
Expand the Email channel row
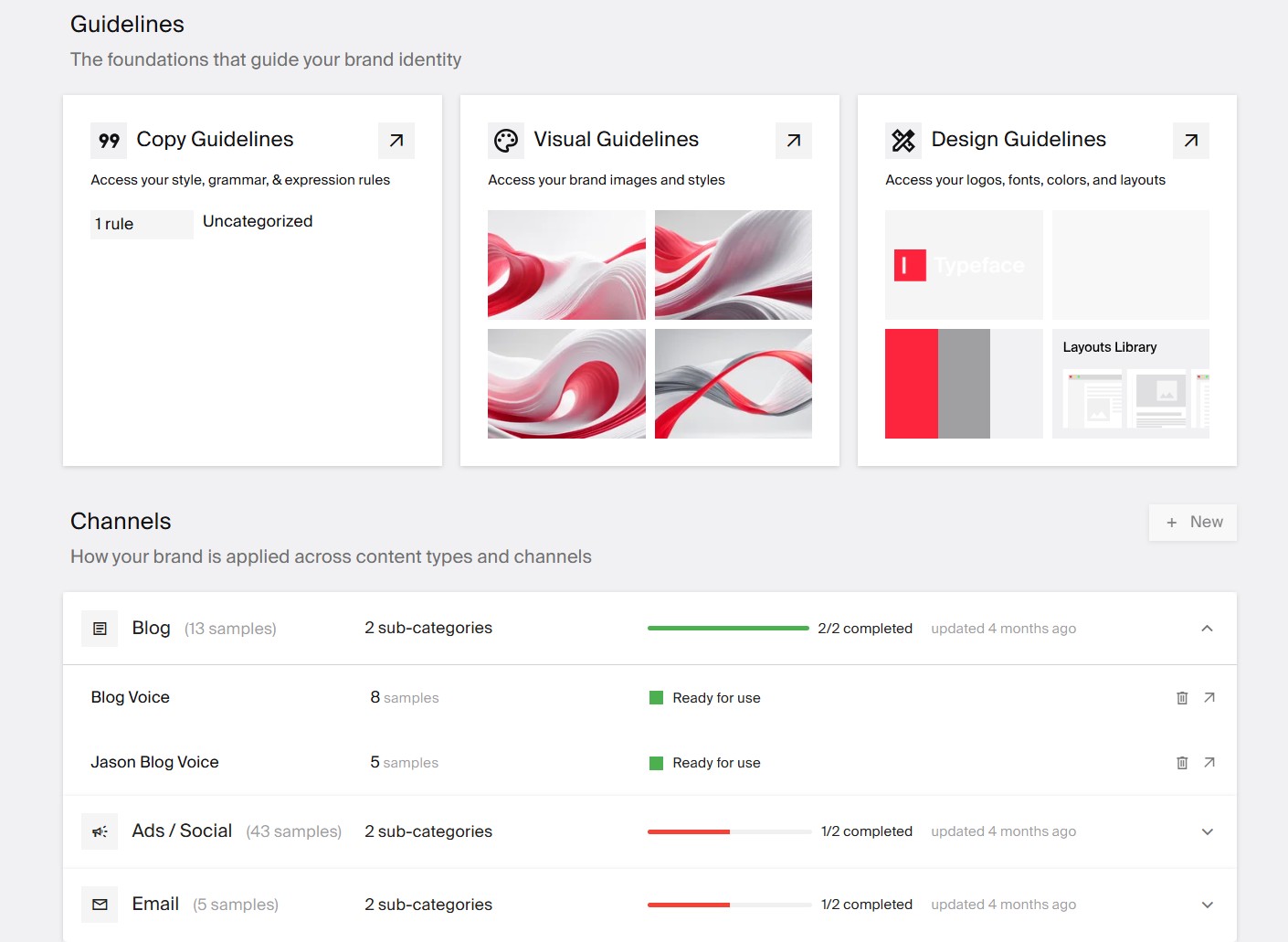point(1207,905)
